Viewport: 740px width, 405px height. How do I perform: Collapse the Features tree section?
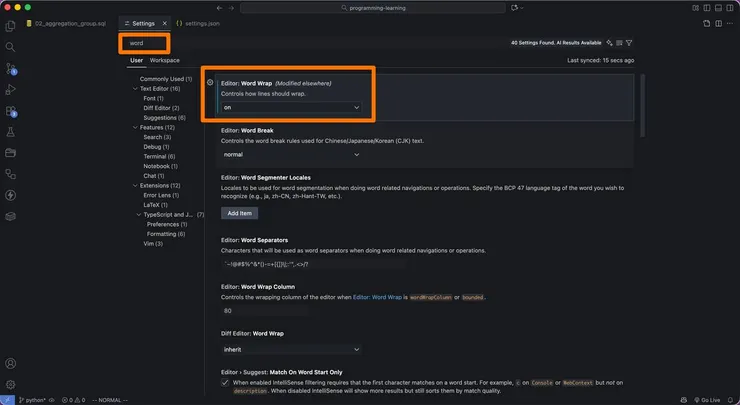pos(135,127)
